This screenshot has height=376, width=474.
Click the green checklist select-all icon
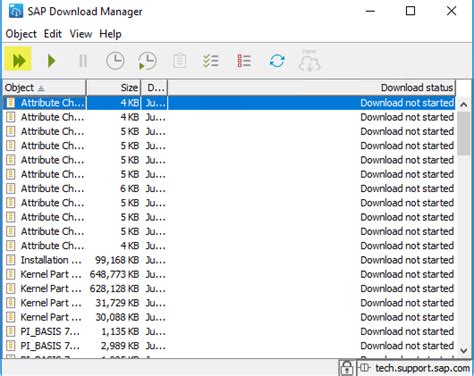[x=211, y=61]
